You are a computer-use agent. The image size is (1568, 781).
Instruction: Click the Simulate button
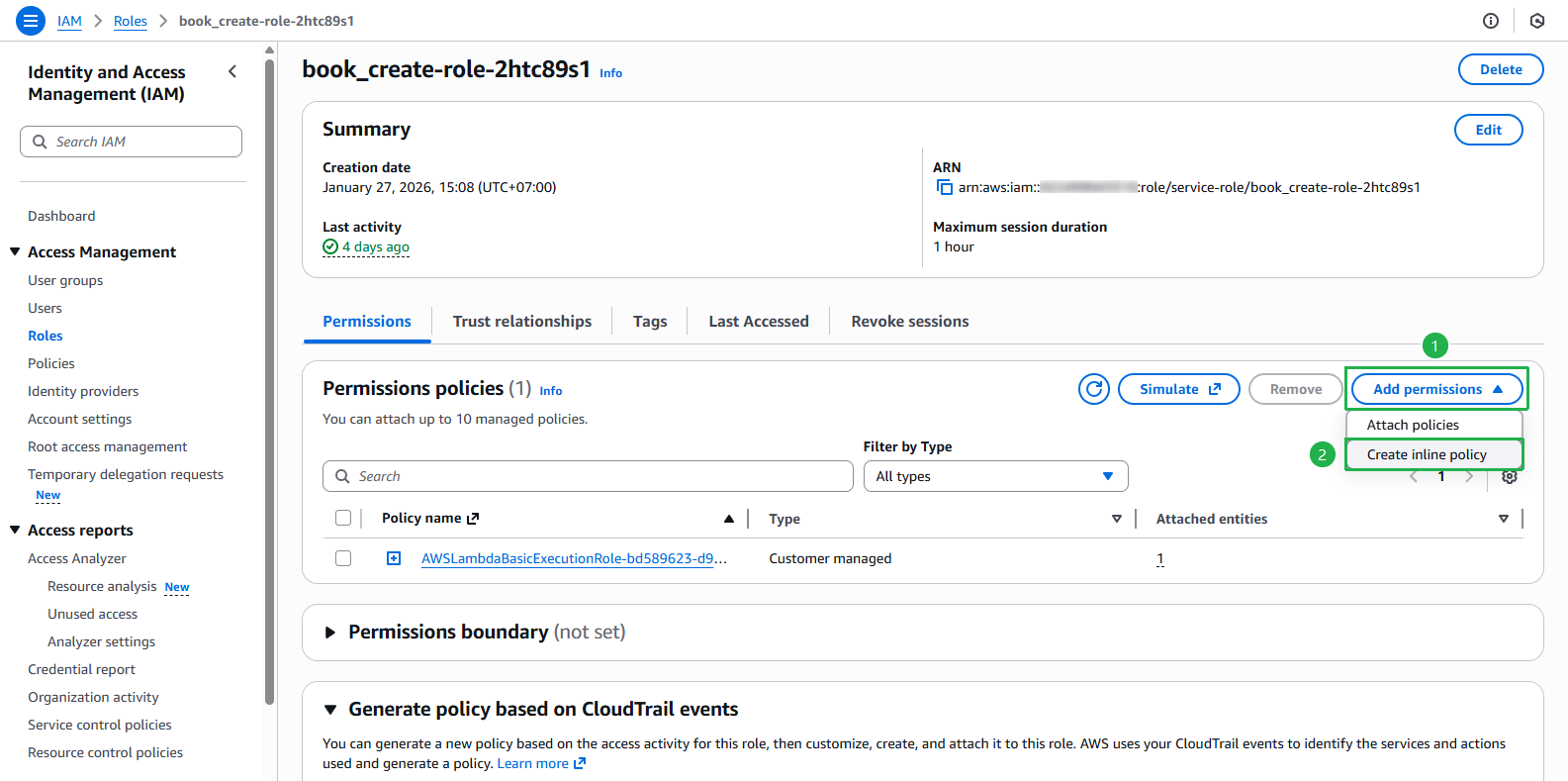(x=1180, y=389)
